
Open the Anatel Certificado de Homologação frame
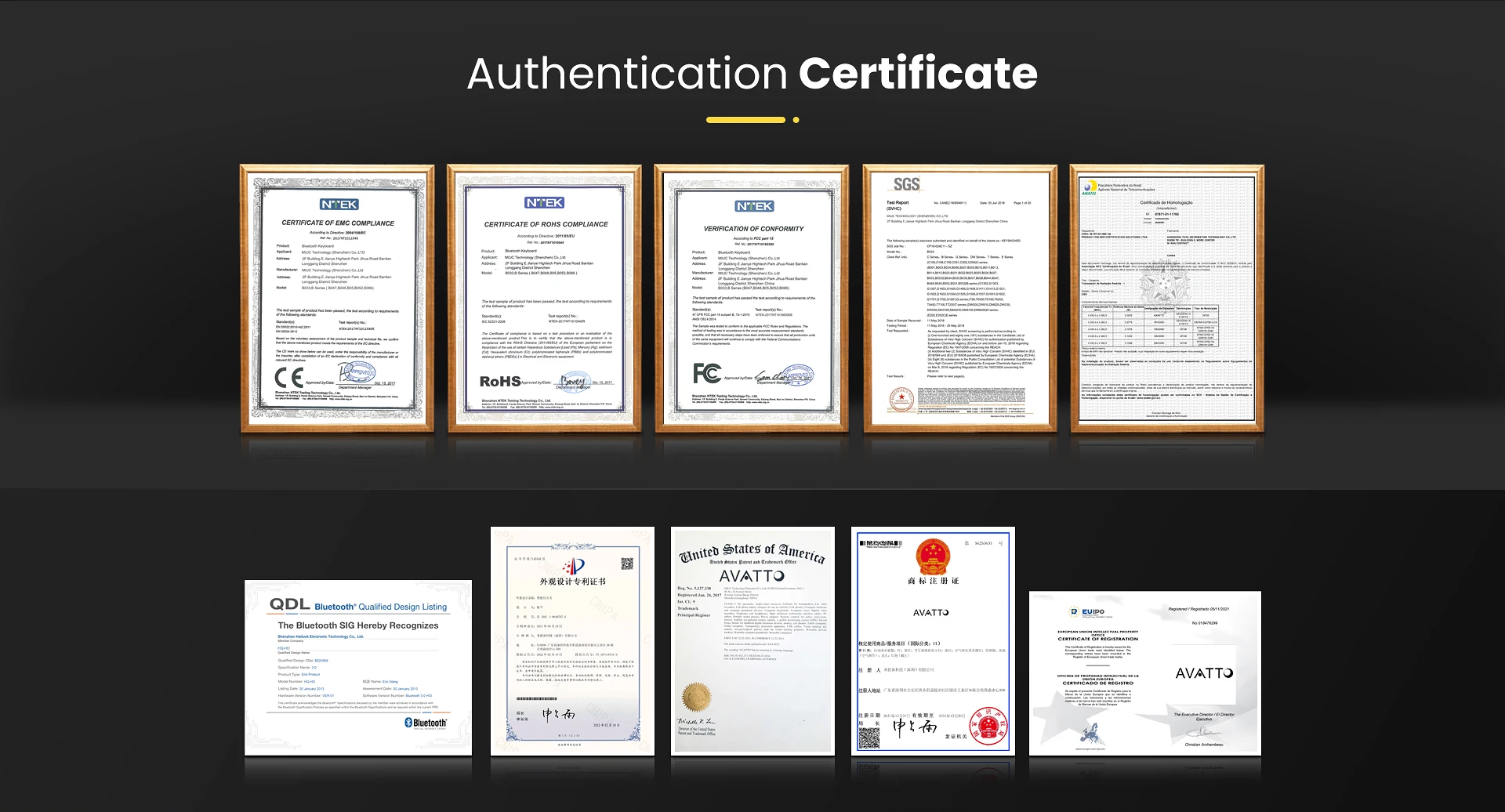pyautogui.click(x=1166, y=298)
